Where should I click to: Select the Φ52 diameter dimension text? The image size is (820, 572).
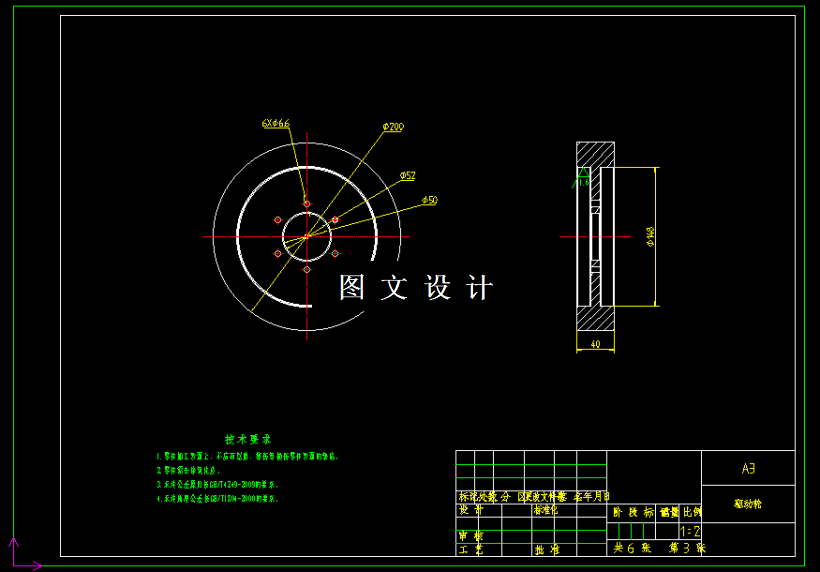point(408,176)
